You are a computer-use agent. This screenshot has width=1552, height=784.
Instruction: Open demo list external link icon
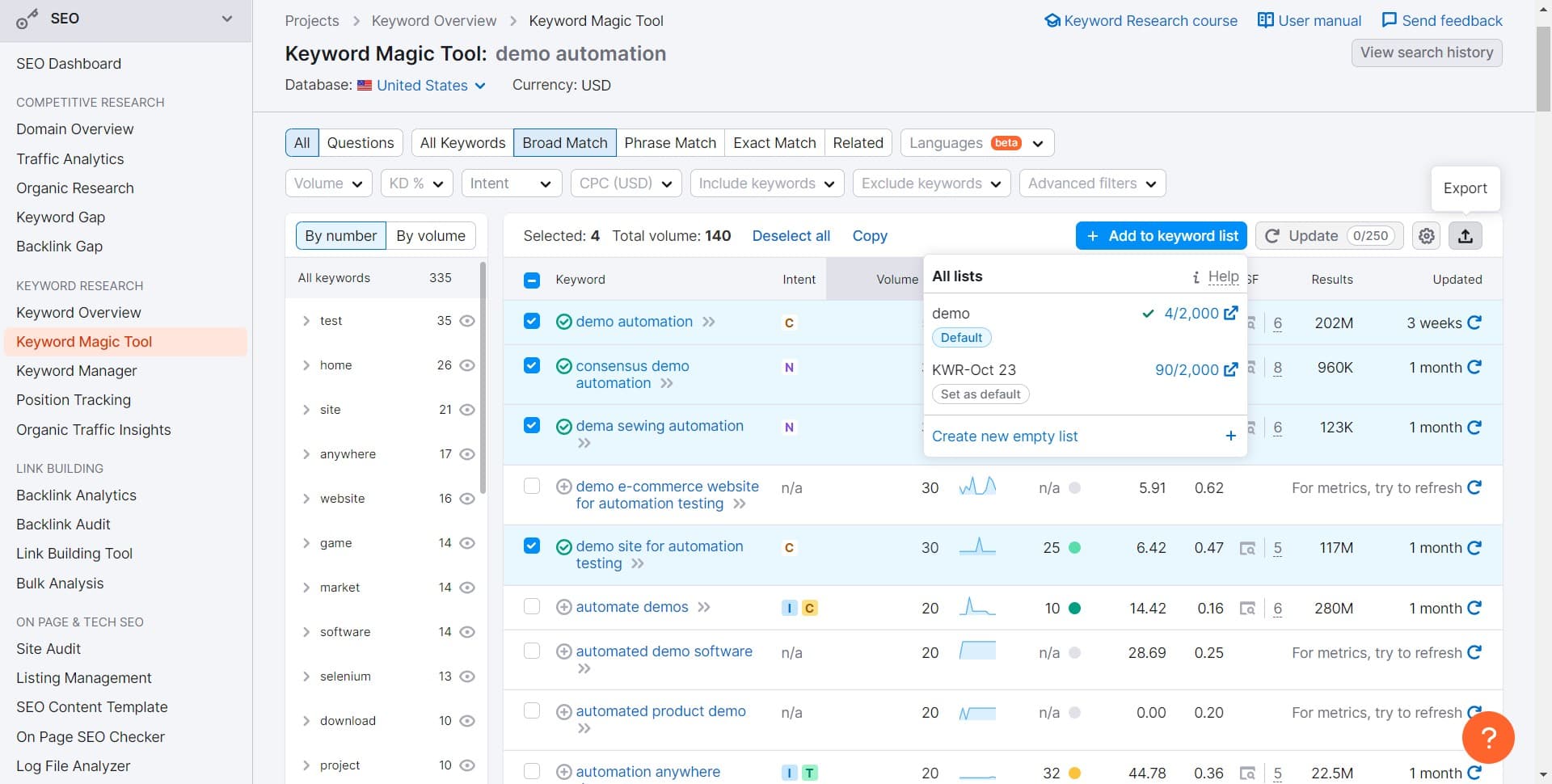(x=1230, y=314)
